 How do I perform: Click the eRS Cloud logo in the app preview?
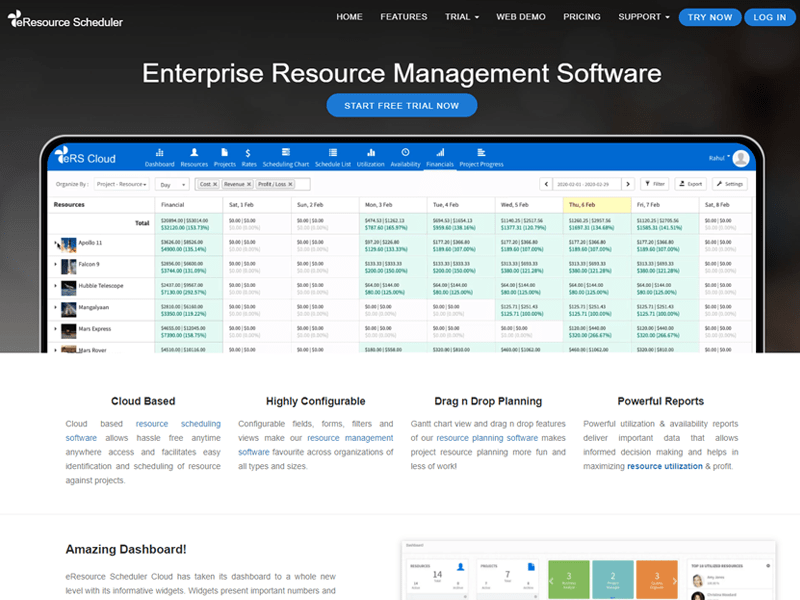(85, 156)
